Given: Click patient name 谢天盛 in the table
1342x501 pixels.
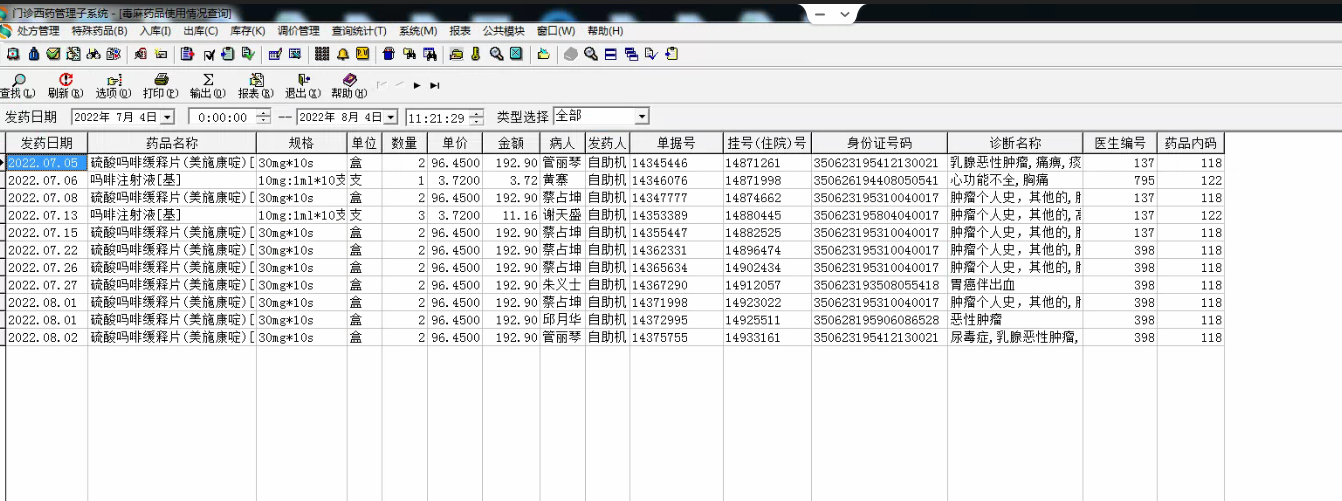Looking at the screenshot, I should (561, 215).
